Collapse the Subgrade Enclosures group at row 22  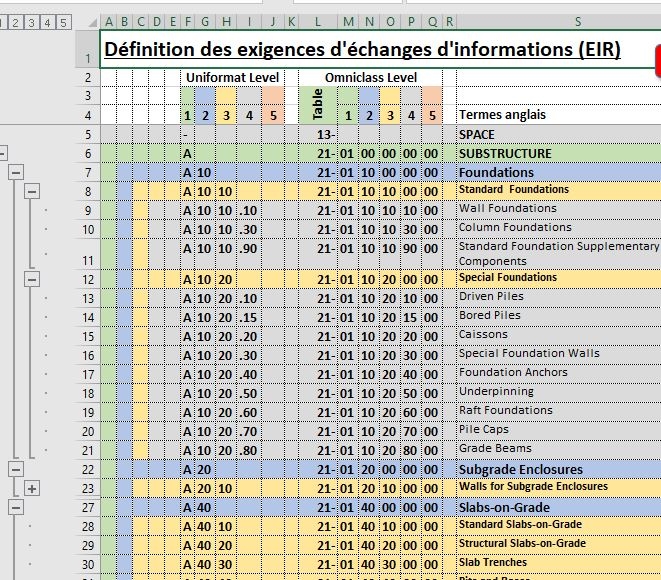16,469
